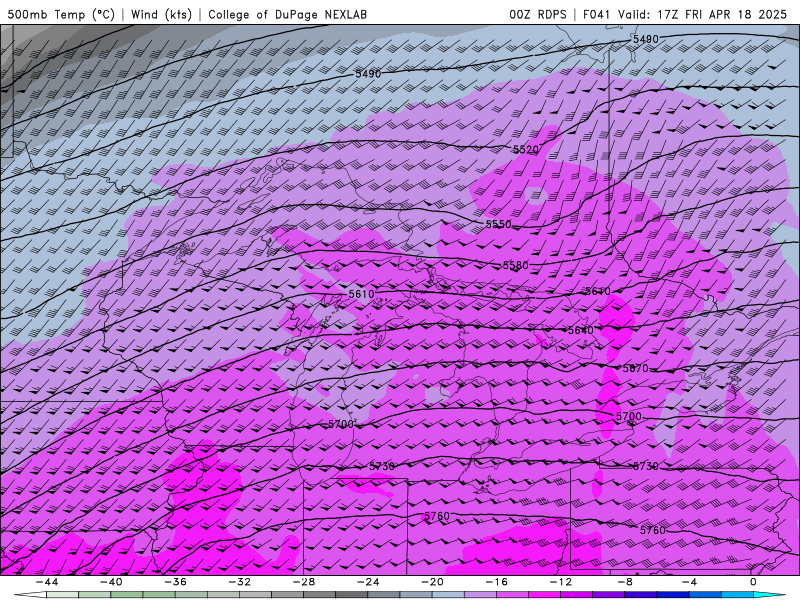
Task: Click the -12 legend value
Action: pyautogui.click(x=561, y=582)
